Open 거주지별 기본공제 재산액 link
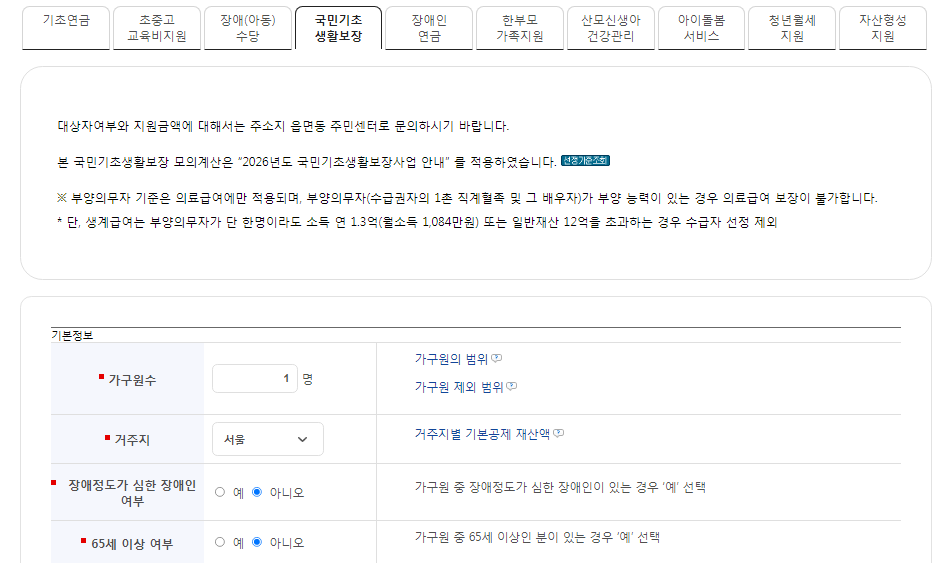 pyautogui.click(x=482, y=433)
